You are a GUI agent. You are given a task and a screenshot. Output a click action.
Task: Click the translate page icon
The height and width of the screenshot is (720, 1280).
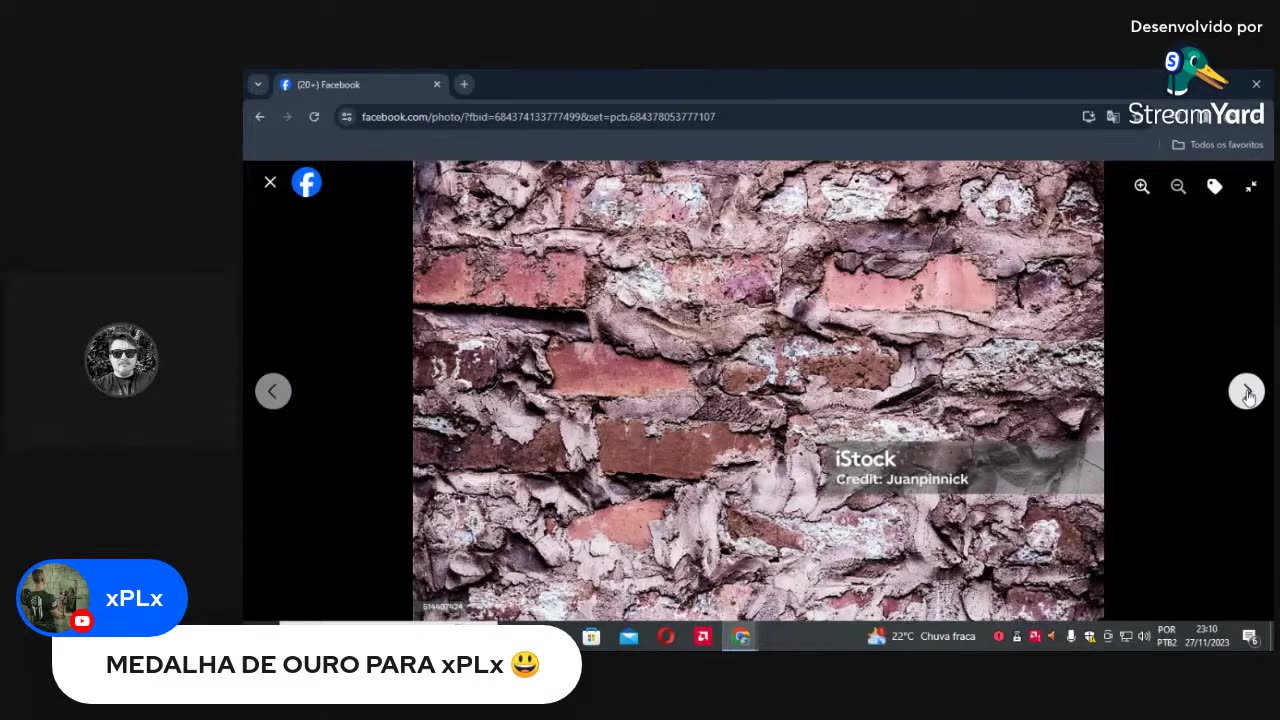[1113, 117]
